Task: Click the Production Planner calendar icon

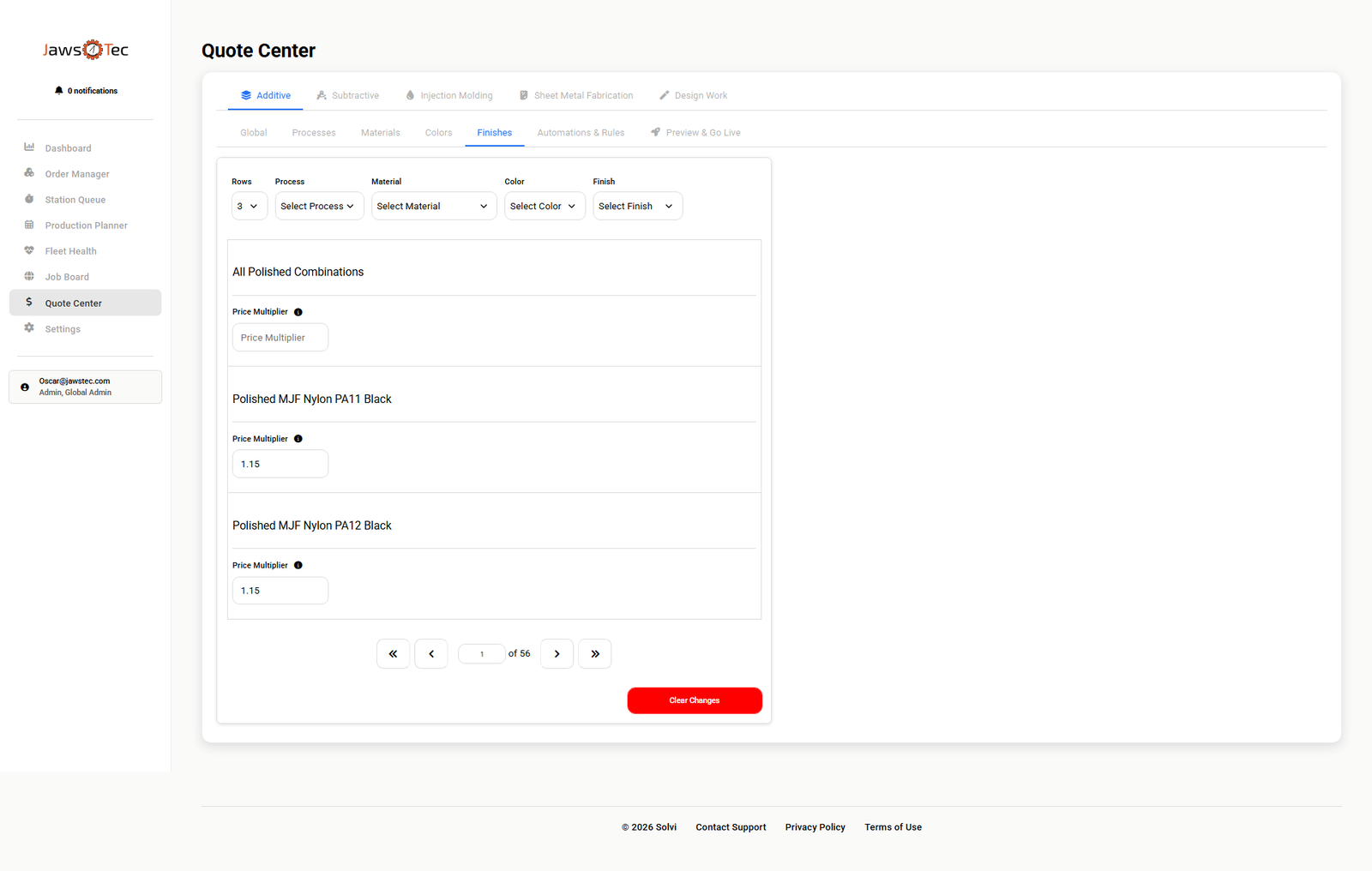Action: click(29, 225)
